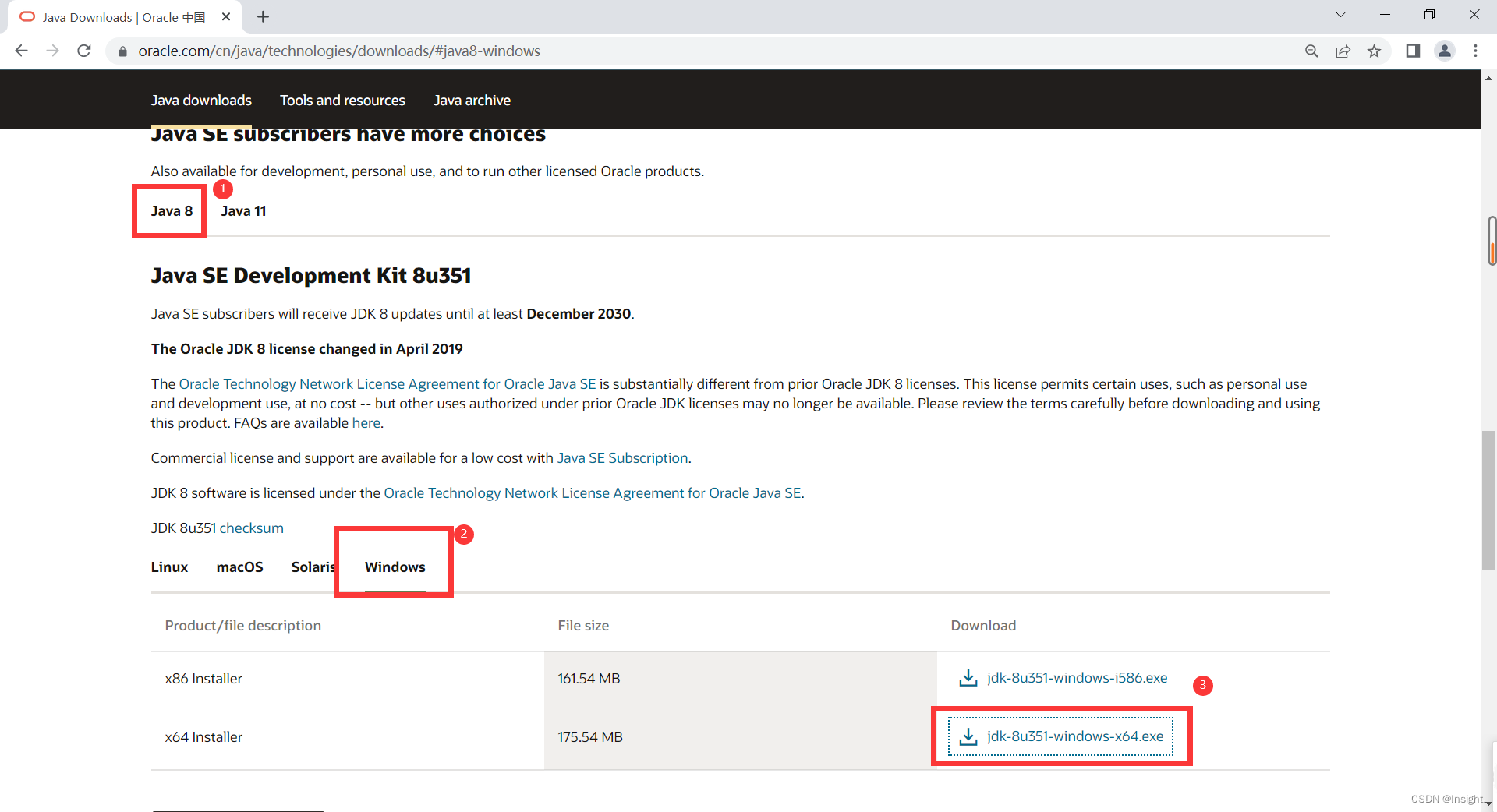Reload the Oracle downloads page
The image size is (1497, 812).
coord(84,51)
